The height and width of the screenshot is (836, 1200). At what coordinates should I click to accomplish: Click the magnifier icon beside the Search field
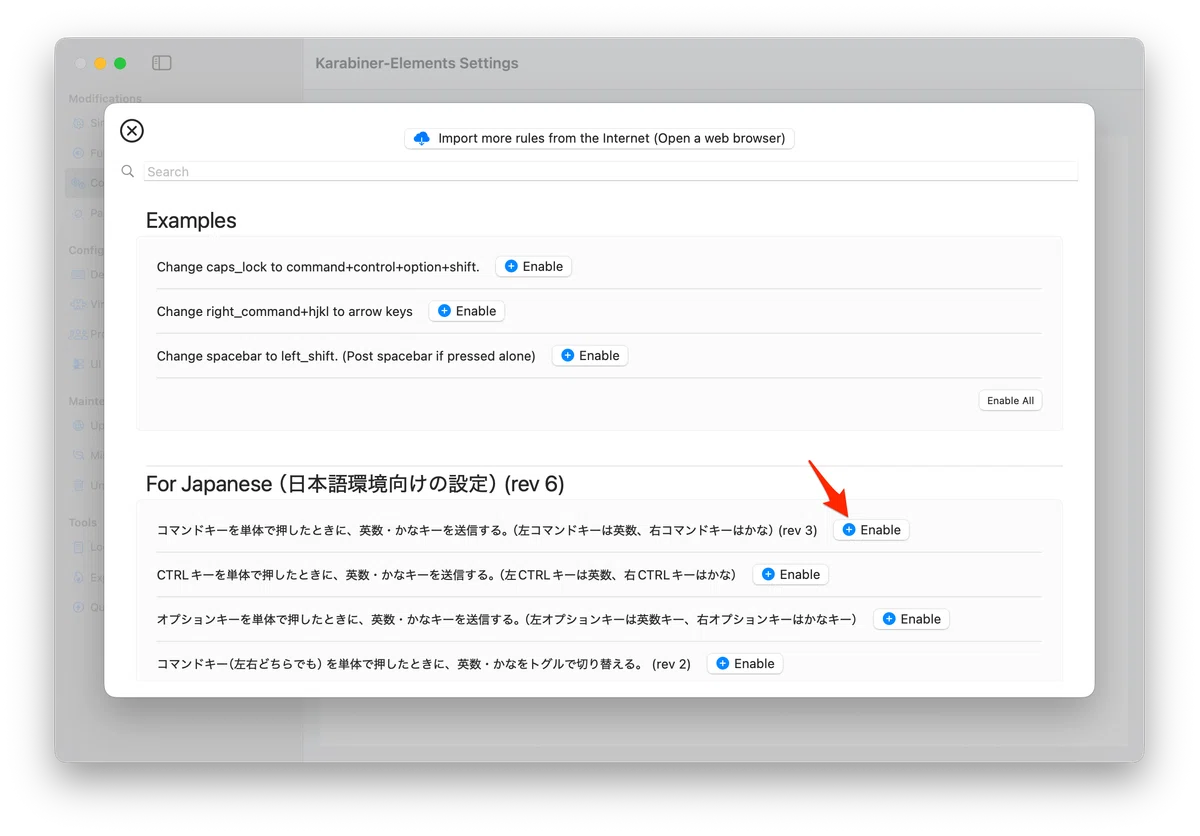[128, 171]
